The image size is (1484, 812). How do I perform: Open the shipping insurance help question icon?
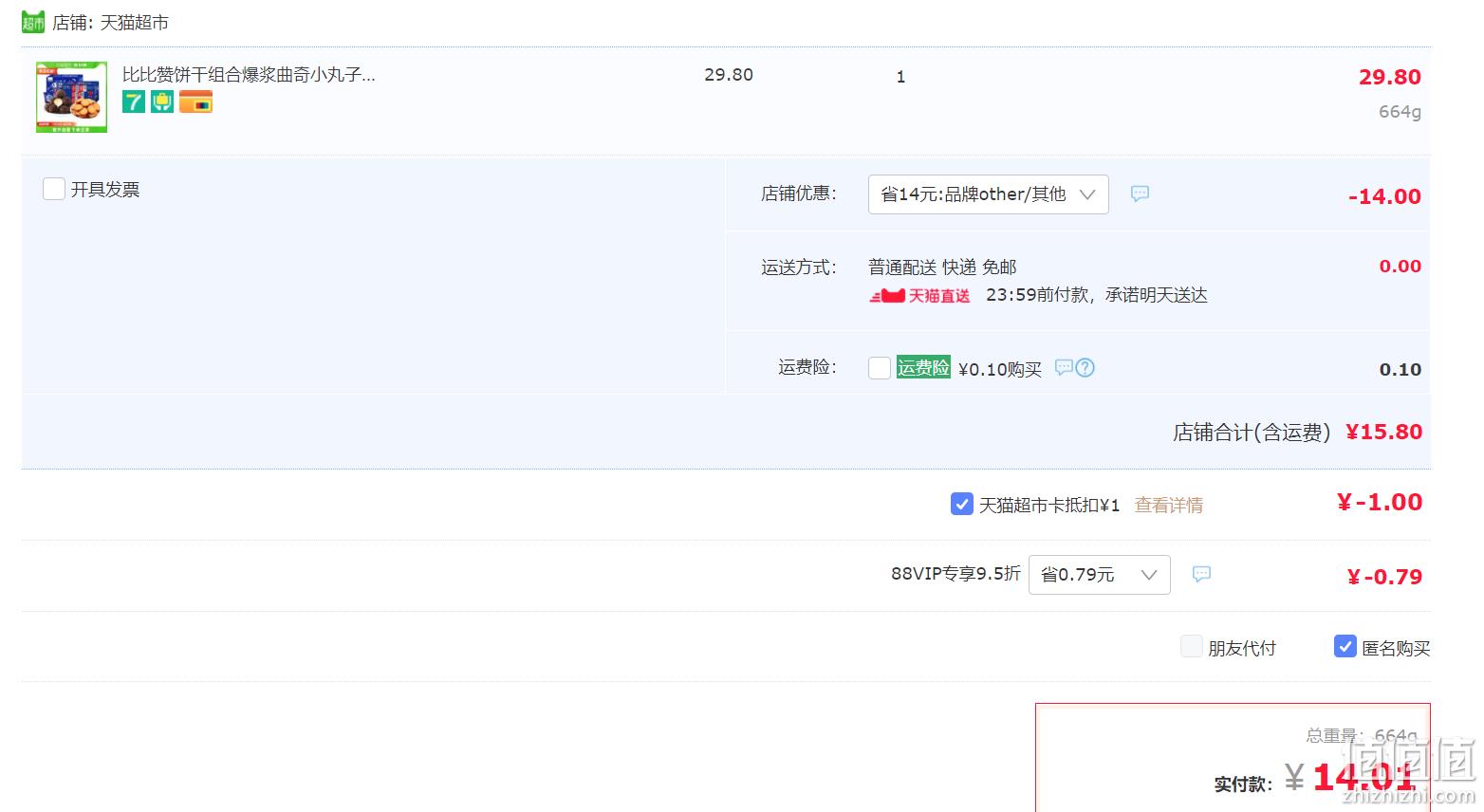point(1085,367)
